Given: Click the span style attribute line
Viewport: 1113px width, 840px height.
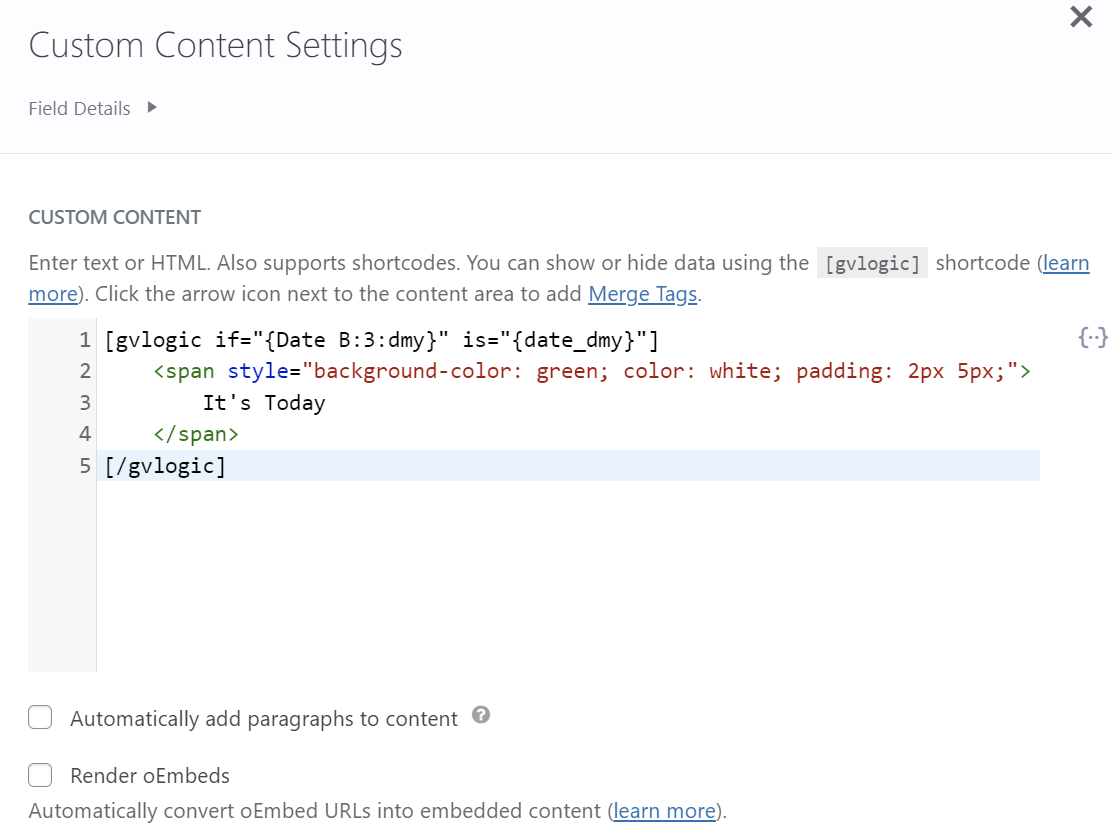Looking at the screenshot, I should pyautogui.click(x=592, y=371).
